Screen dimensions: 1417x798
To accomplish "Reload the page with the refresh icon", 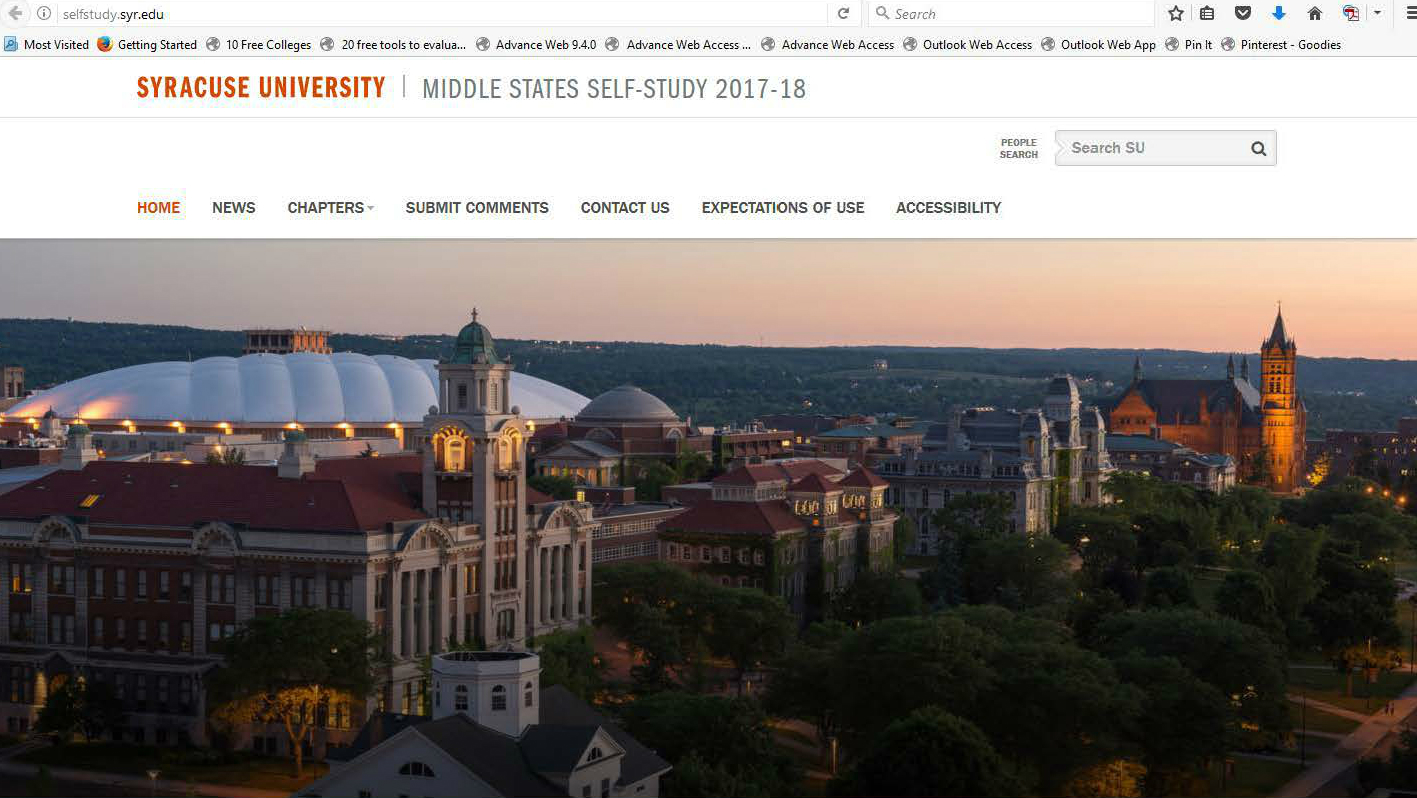I will (x=843, y=14).
